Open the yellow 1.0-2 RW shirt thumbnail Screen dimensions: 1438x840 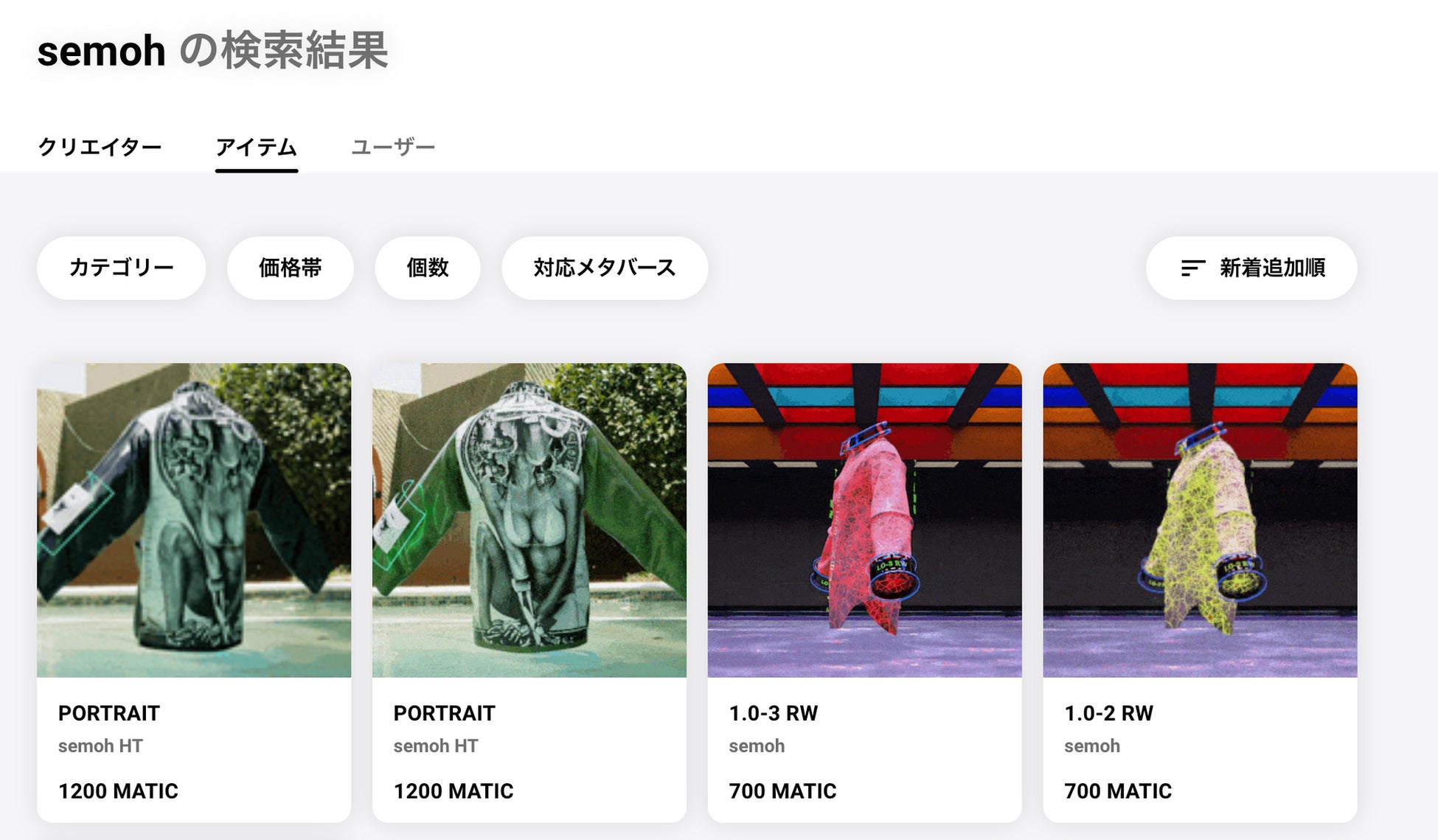tap(1201, 520)
